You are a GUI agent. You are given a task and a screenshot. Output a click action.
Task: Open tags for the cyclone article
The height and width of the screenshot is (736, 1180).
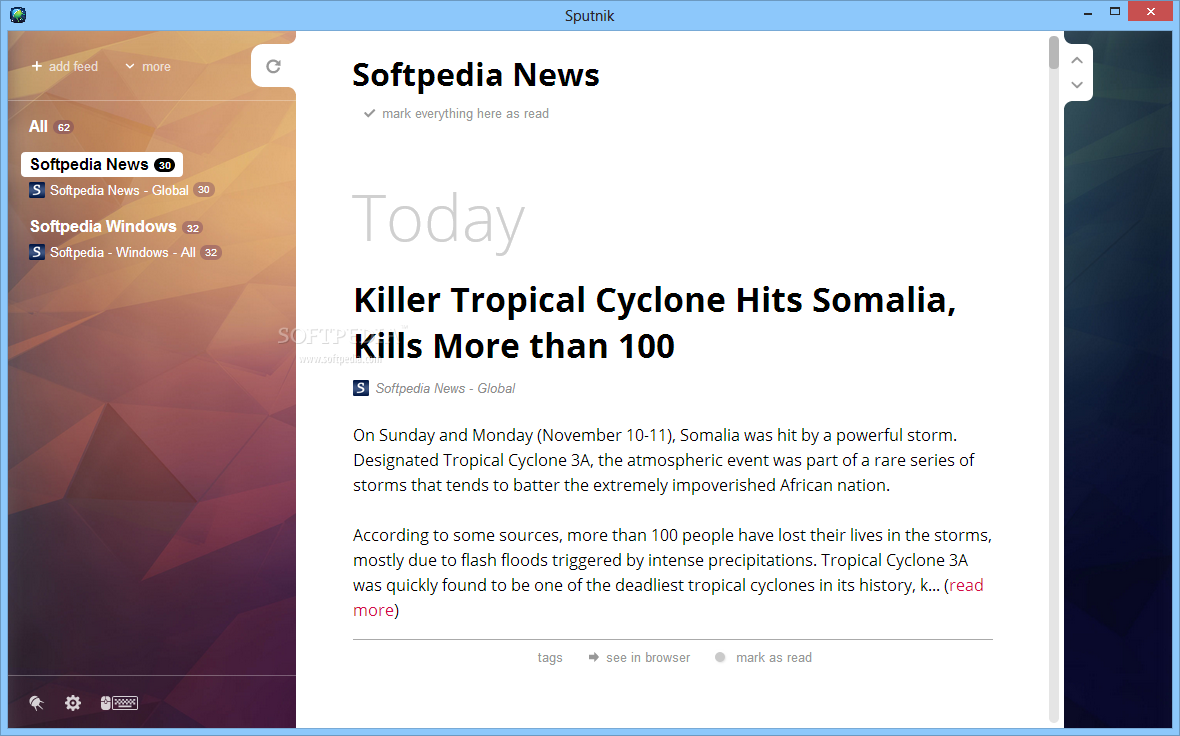[x=550, y=658]
